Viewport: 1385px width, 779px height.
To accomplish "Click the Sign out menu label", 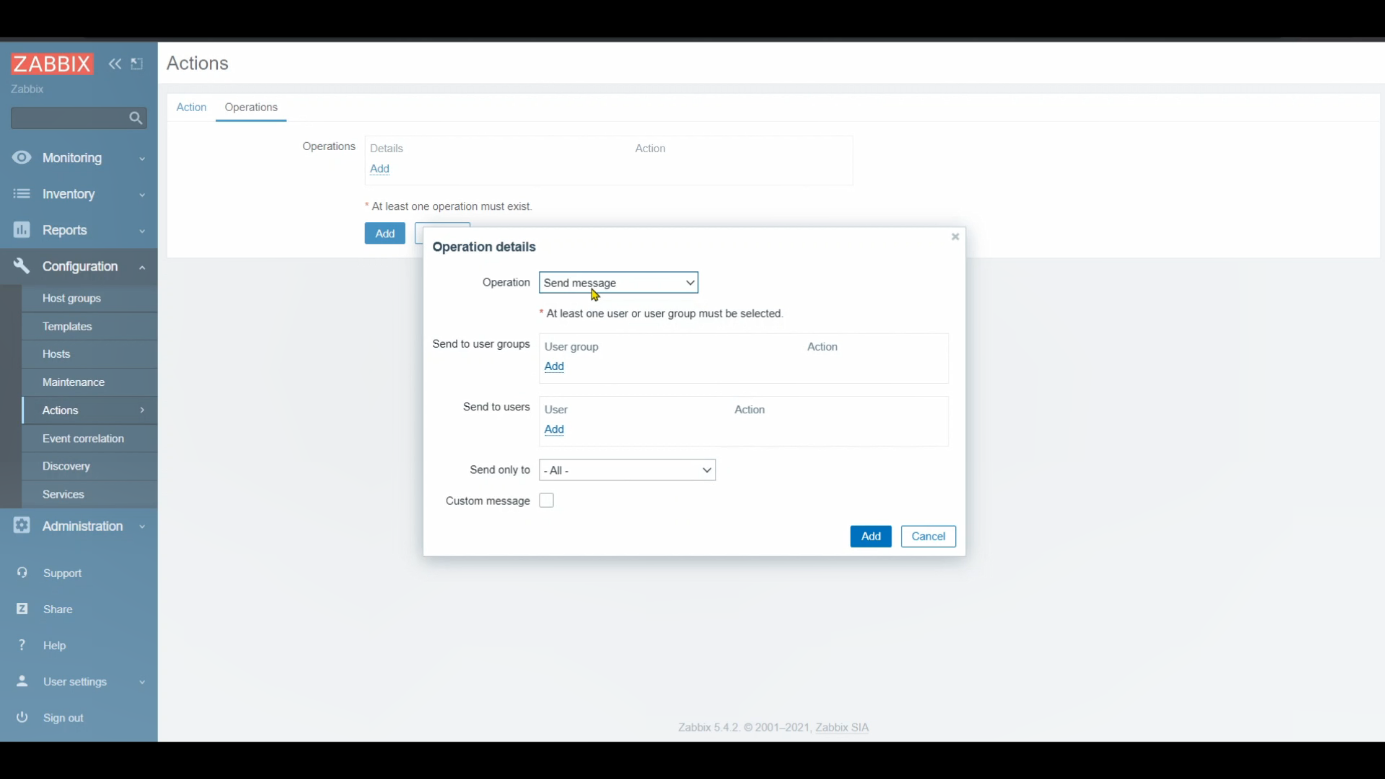I will click(x=63, y=718).
